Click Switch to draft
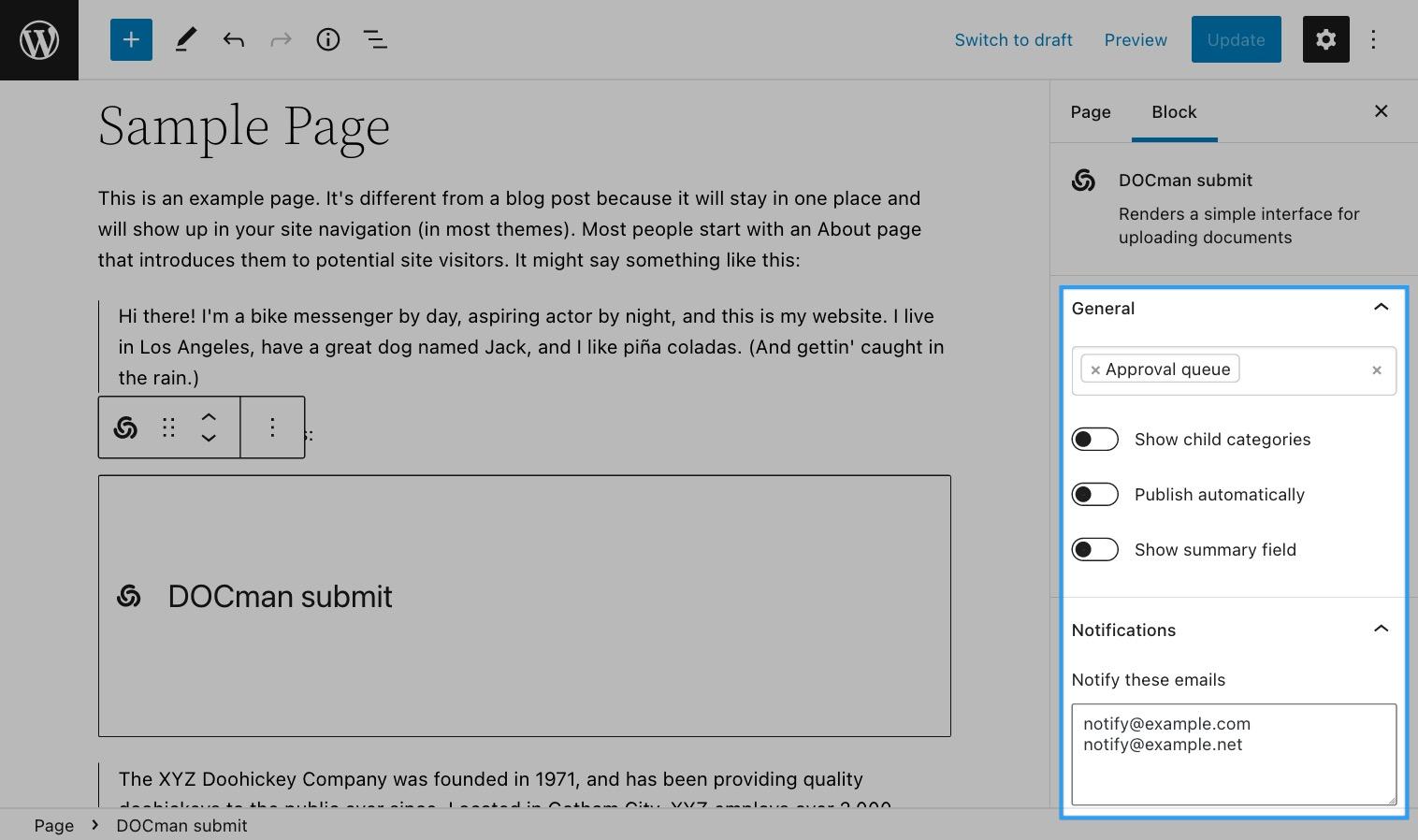This screenshot has height=840, width=1418. tap(1013, 39)
